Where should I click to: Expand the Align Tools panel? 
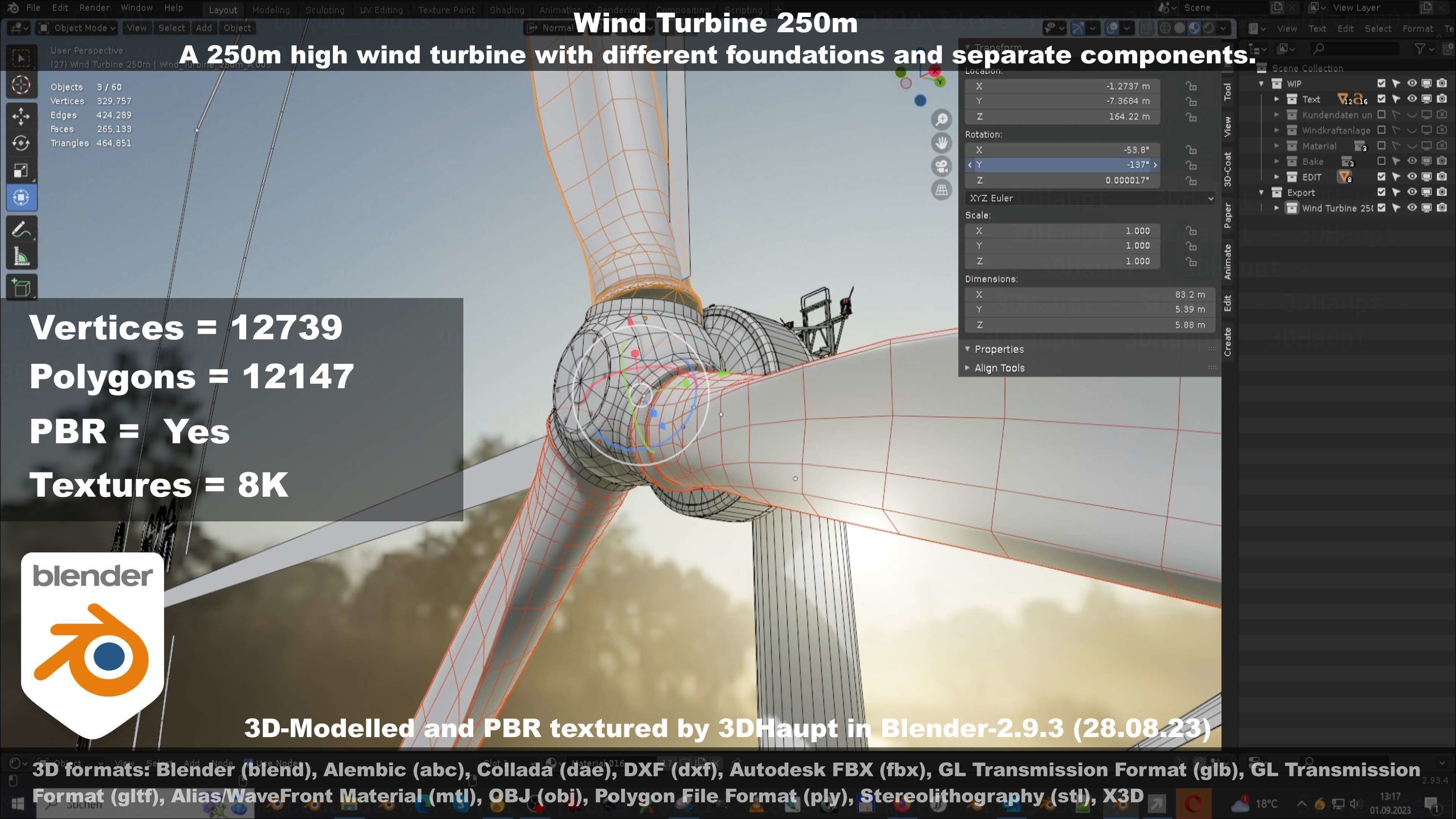tap(999, 368)
